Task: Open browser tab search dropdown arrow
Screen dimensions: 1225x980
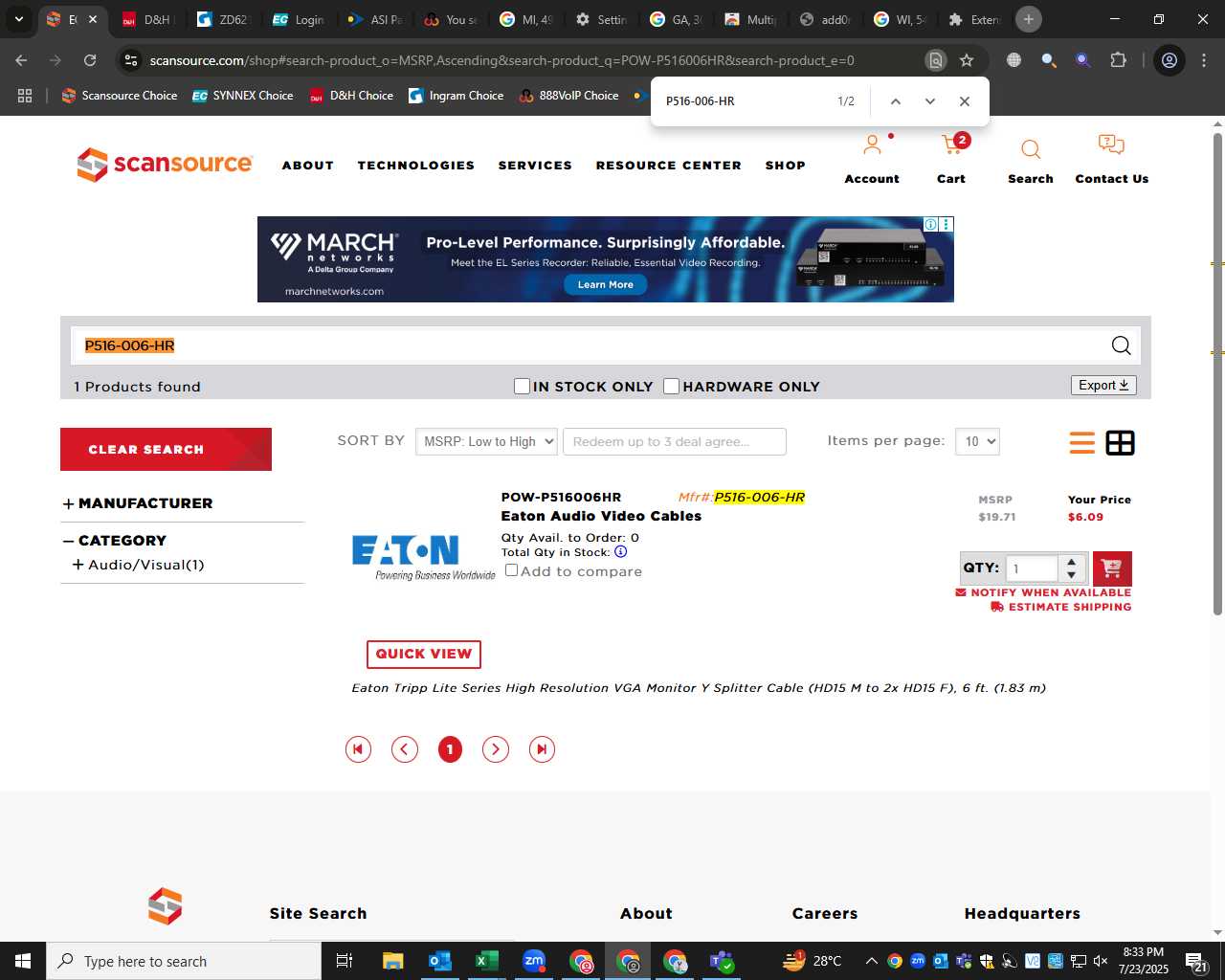Action: pyautogui.click(x=19, y=19)
